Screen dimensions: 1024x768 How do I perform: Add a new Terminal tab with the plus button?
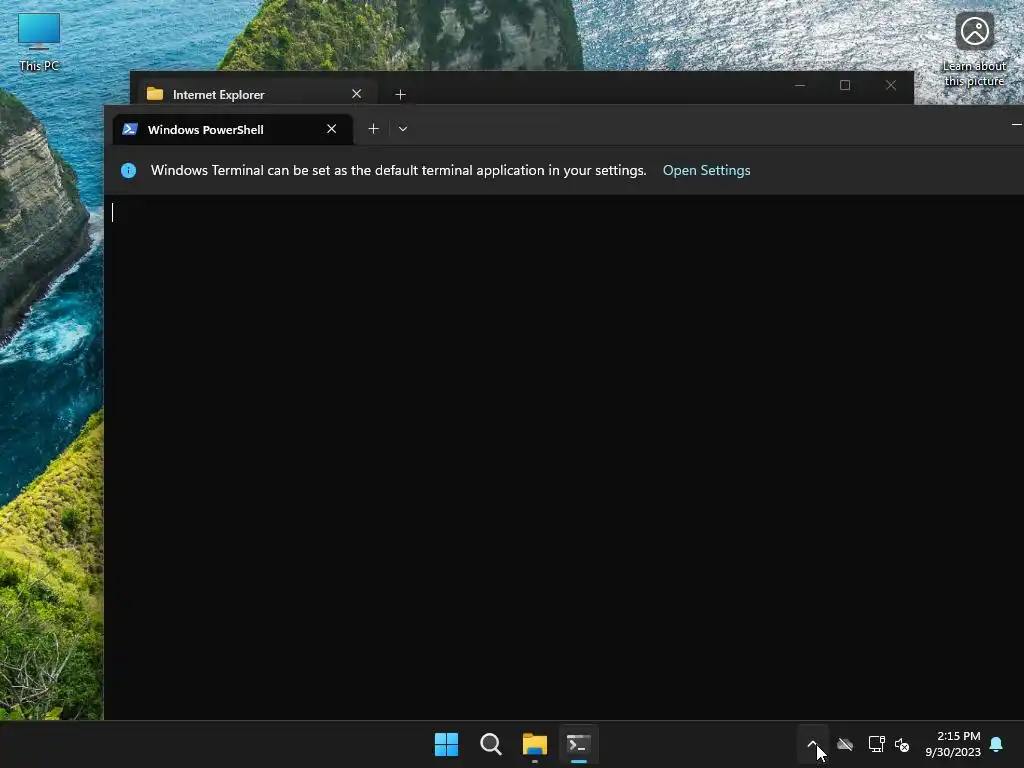click(374, 129)
